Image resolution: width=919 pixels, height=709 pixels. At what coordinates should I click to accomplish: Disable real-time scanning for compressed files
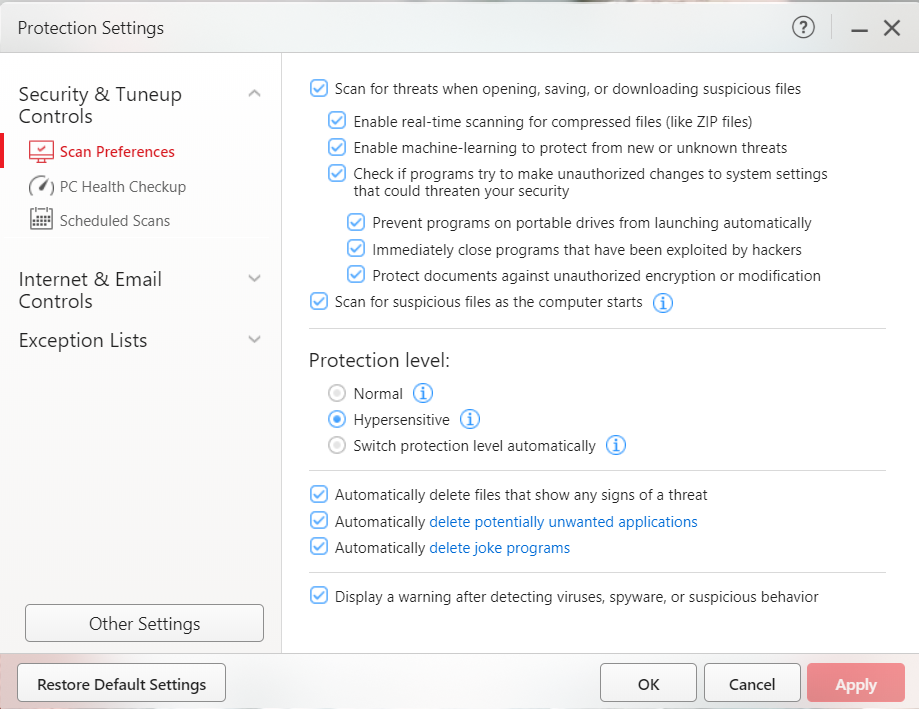click(x=337, y=121)
